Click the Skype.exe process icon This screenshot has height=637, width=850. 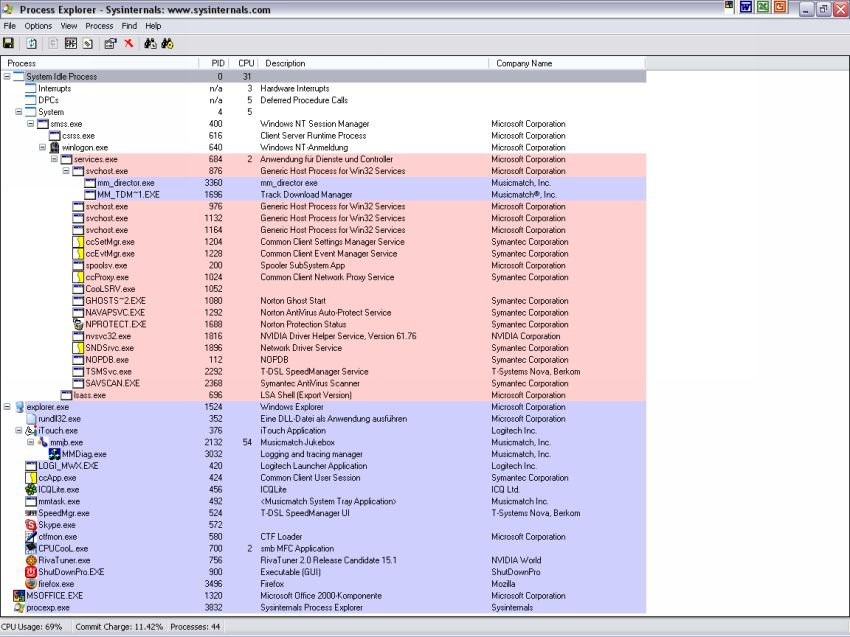pos(31,525)
